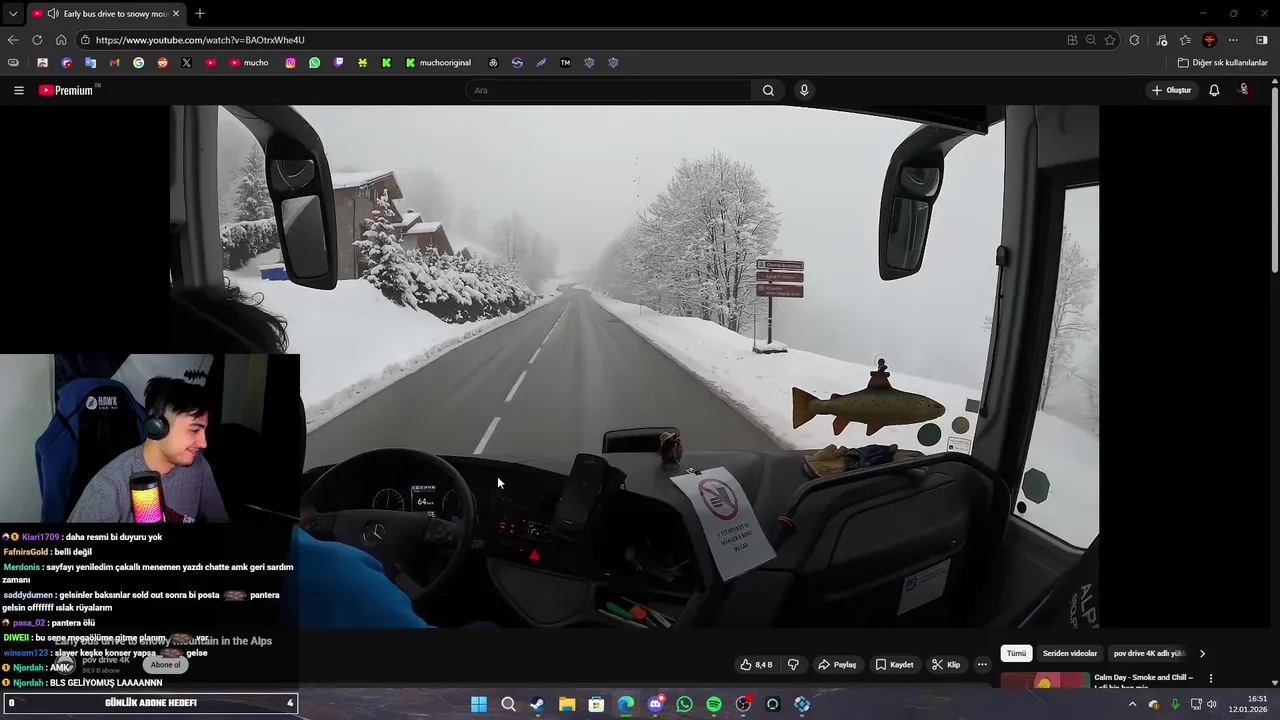Click the page vertical scrollbar
The height and width of the screenshot is (720, 1280).
click(x=1274, y=180)
